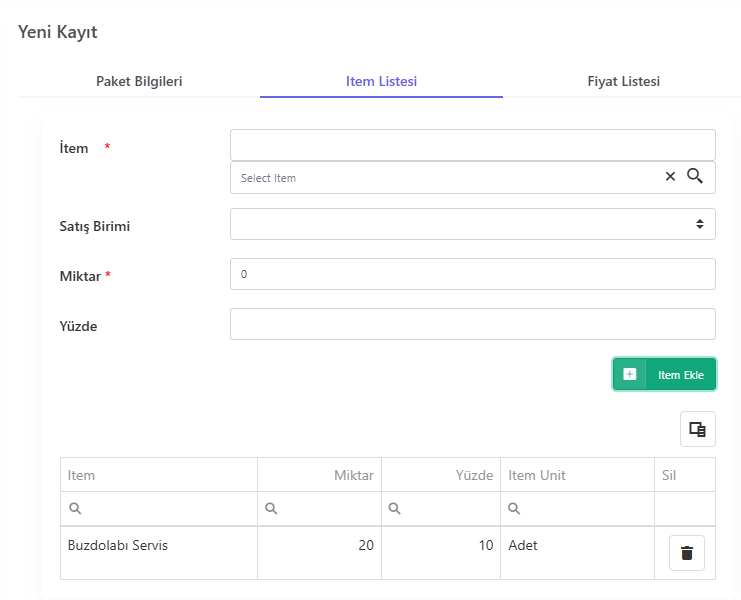Open the Fiyat Listesi tab
This screenshot has width=741, height=600.
coord(623,81)
